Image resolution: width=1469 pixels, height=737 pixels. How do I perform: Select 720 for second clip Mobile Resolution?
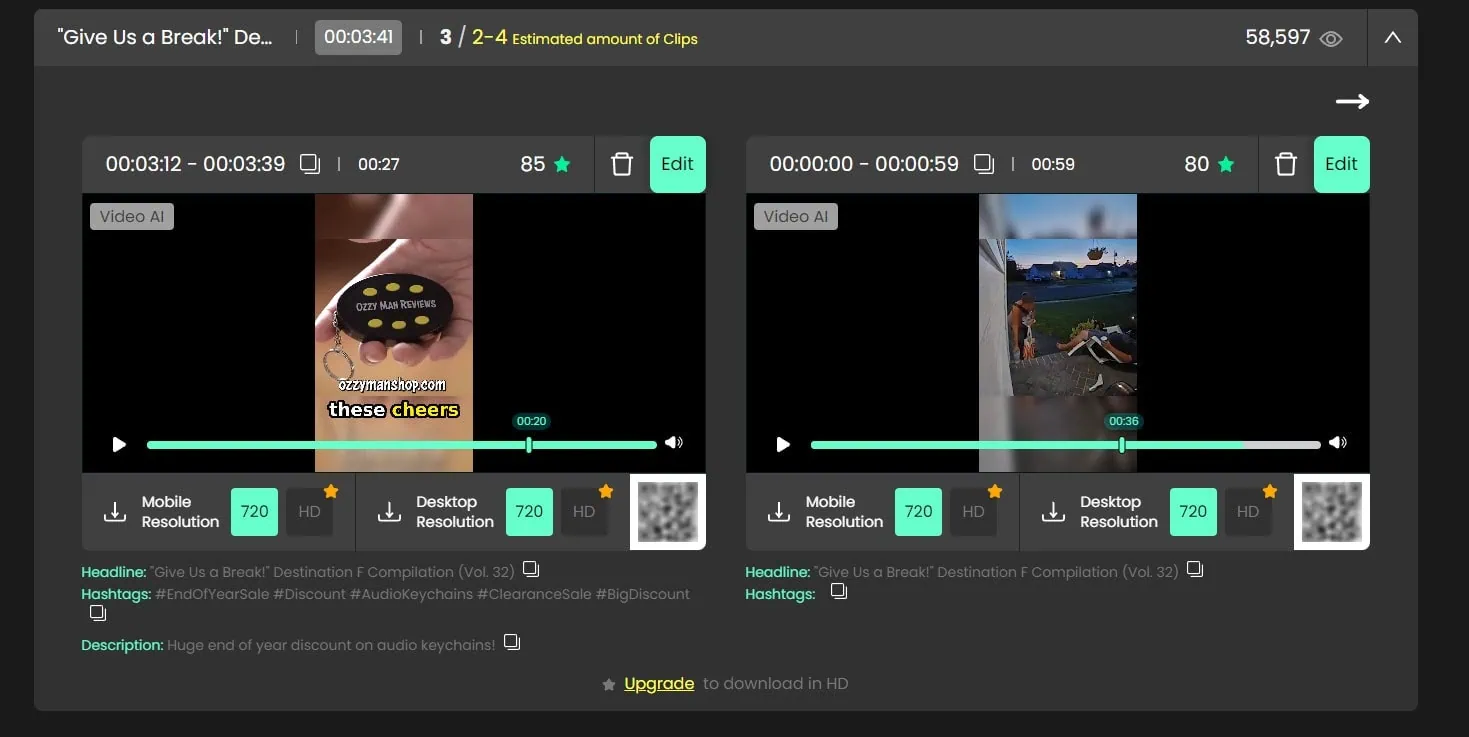[918, 511]
